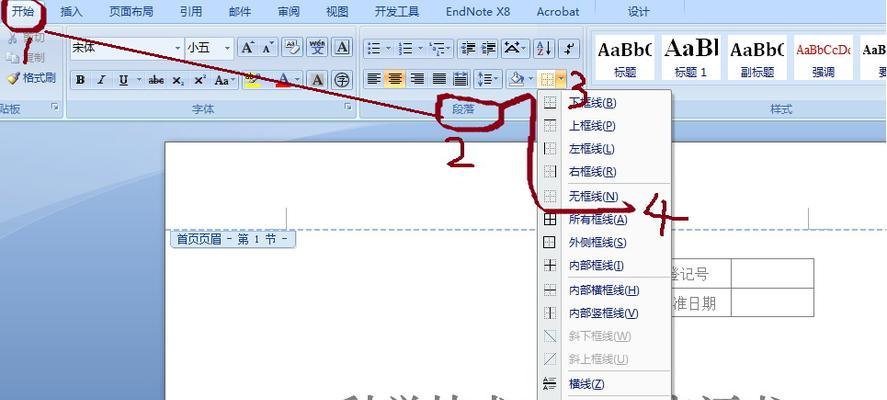887x400 pixels.
Task: Apply the 副标题 style thumbnail
Action: 757,57
